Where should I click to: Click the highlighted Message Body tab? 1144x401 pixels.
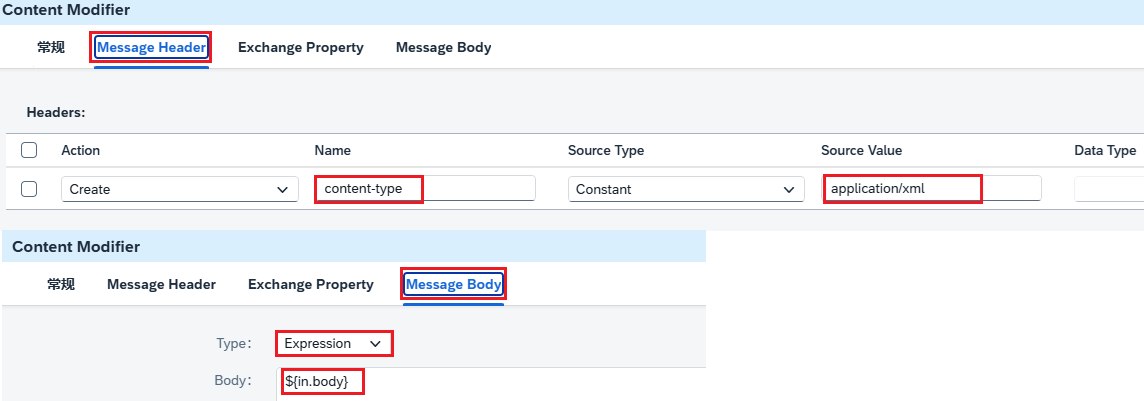pyautogui.click(x=454, y=284)
